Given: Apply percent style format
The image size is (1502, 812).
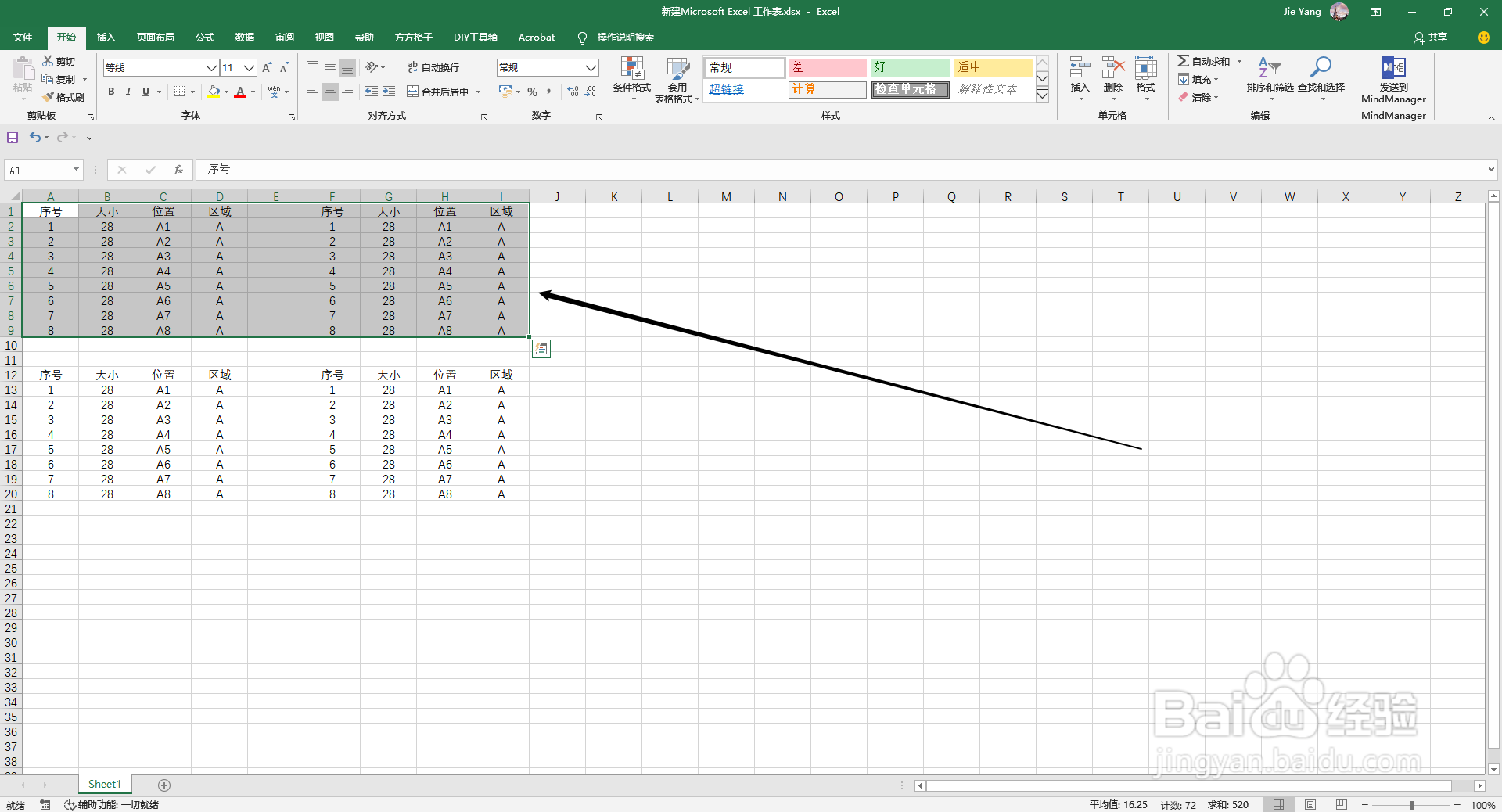Looking at the screenshot, I should point(532,92).
